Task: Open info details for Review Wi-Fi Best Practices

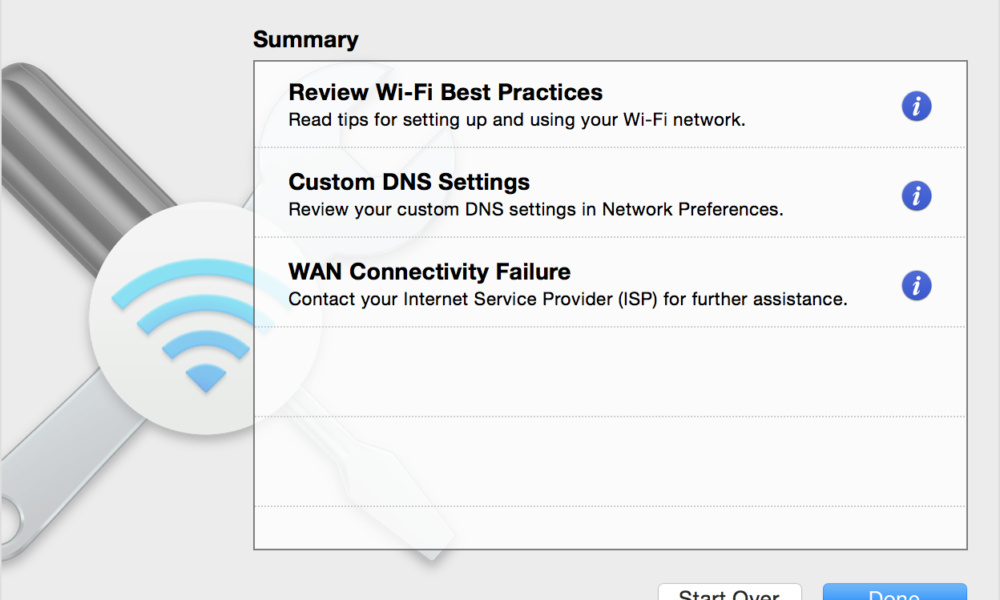Action: [917, 106]
